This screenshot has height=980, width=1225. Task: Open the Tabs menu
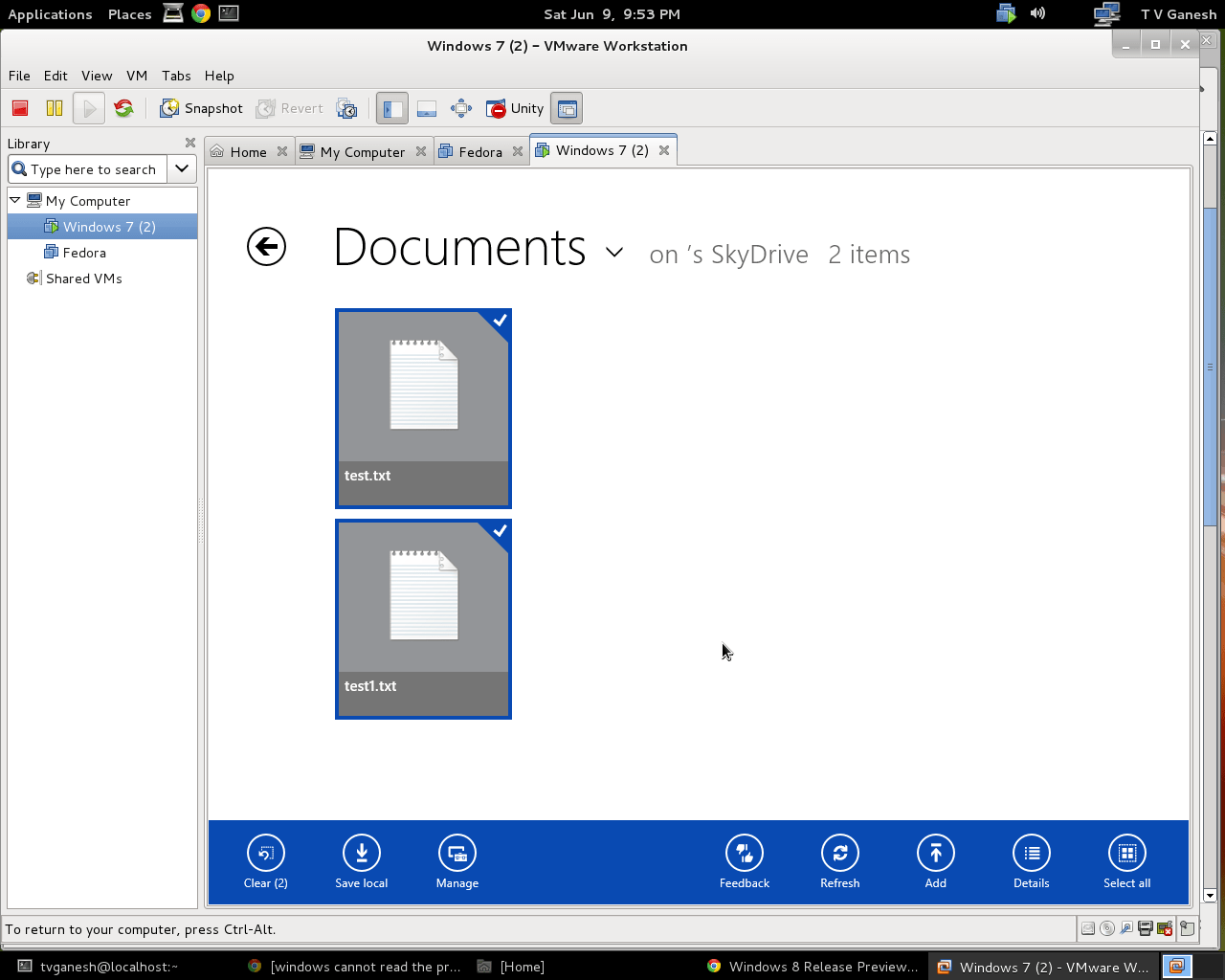pyautogui.click(x=176, y=76)
